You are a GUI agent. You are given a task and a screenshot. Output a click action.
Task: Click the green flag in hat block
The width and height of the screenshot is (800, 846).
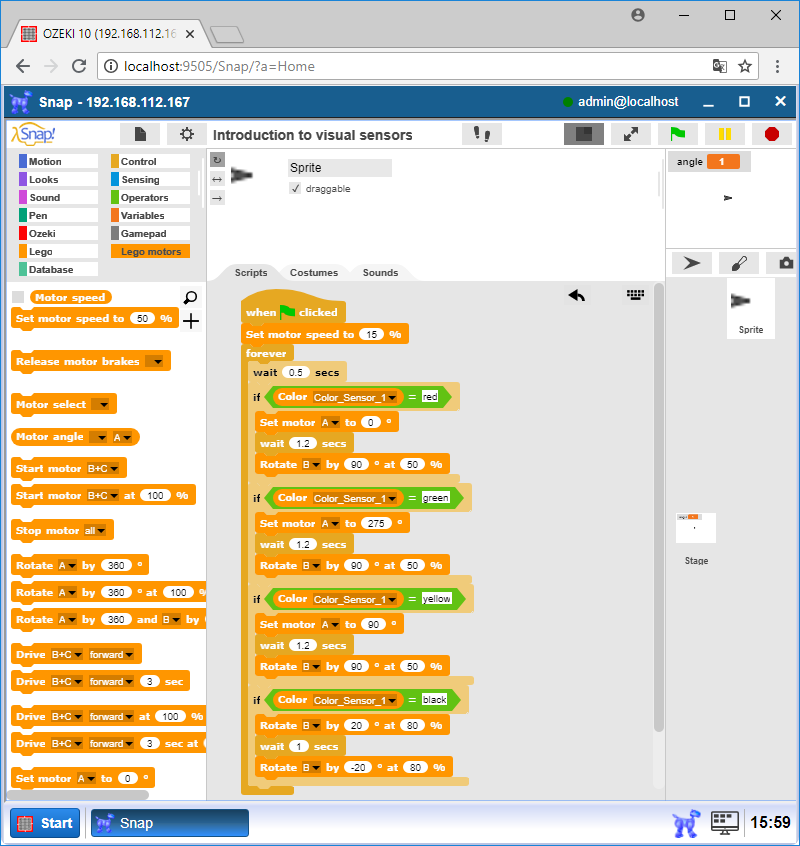click(288, 312)
